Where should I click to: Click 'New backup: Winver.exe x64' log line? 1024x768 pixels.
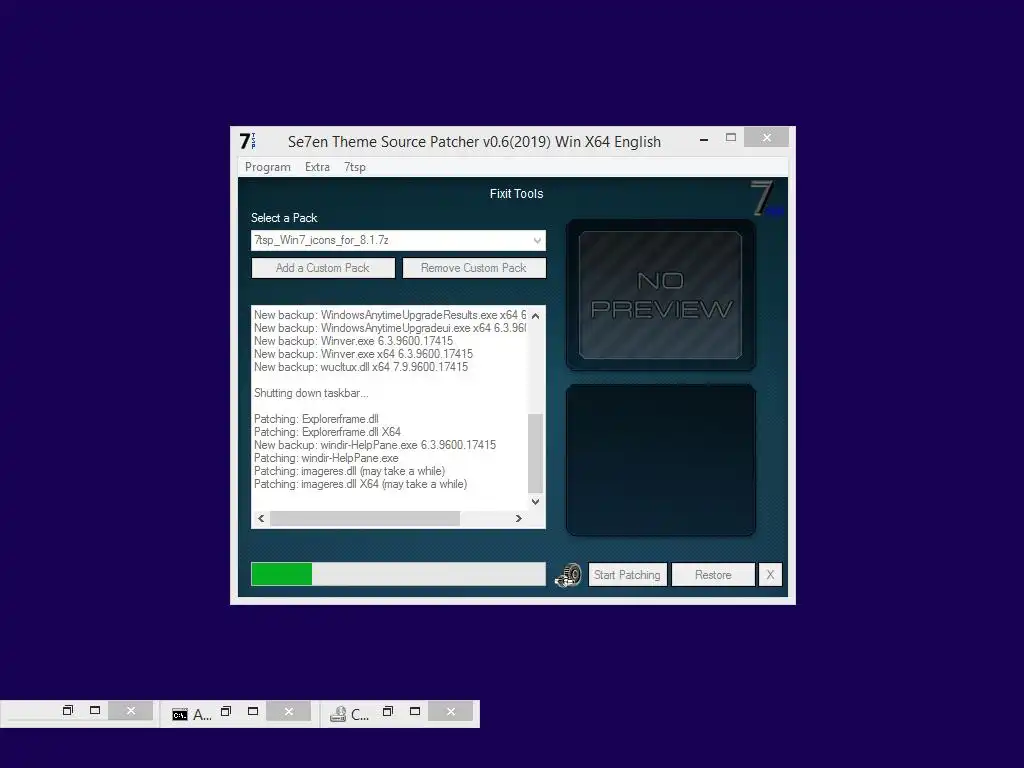(363, 354)
